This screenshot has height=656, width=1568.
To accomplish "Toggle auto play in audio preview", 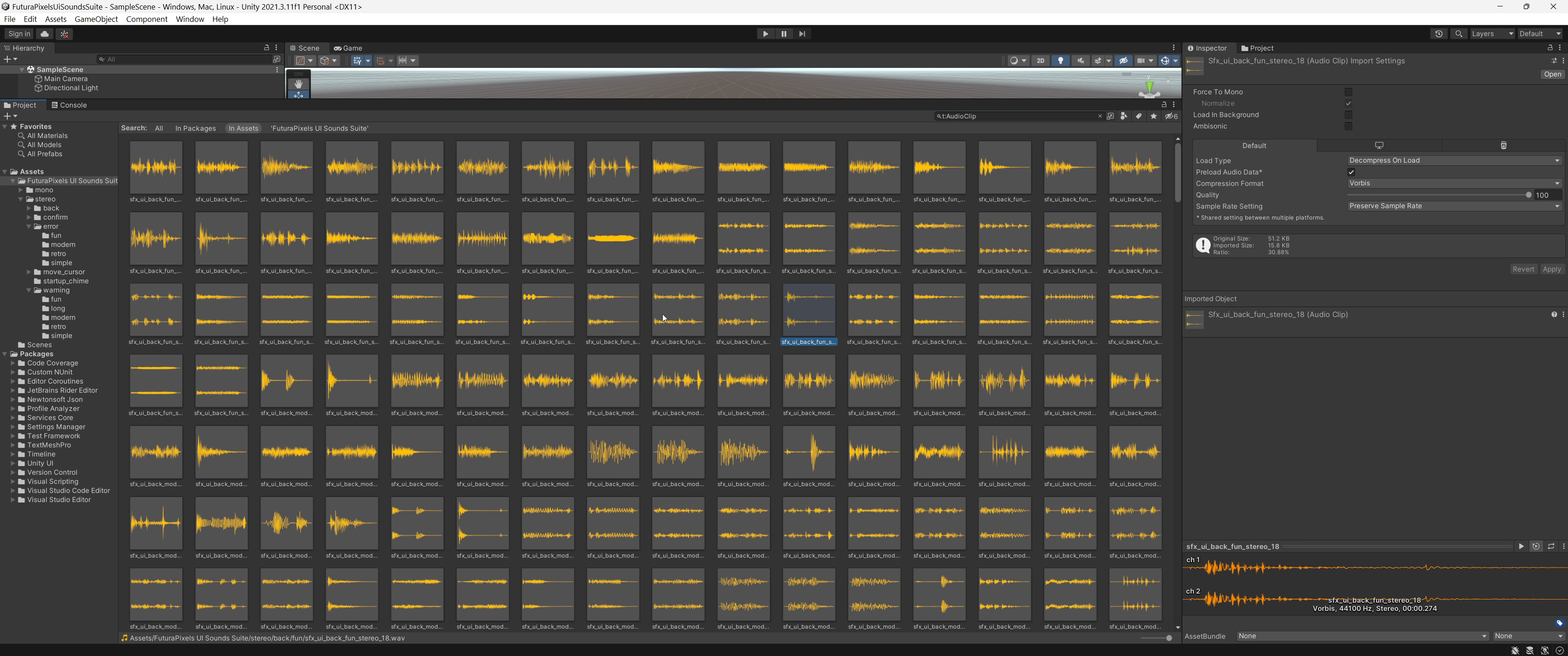I will point(1536,547).
